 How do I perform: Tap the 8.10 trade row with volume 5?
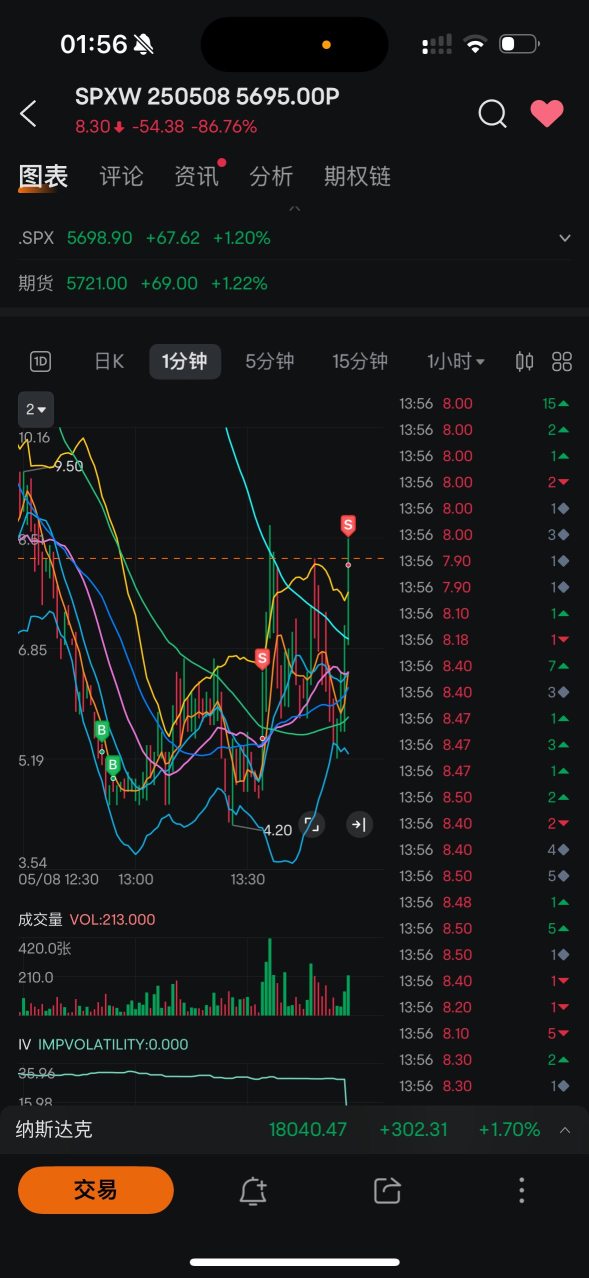pyautogui.click(x=485, y=1033)
